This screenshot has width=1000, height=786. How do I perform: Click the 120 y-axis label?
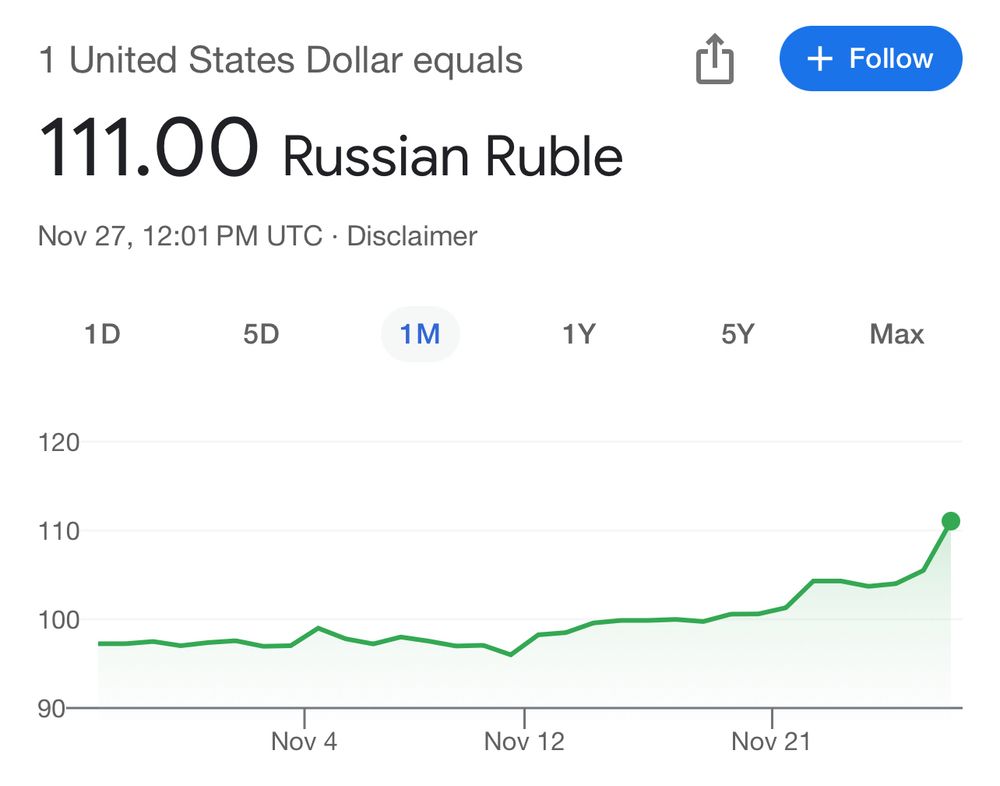(58, 442)
